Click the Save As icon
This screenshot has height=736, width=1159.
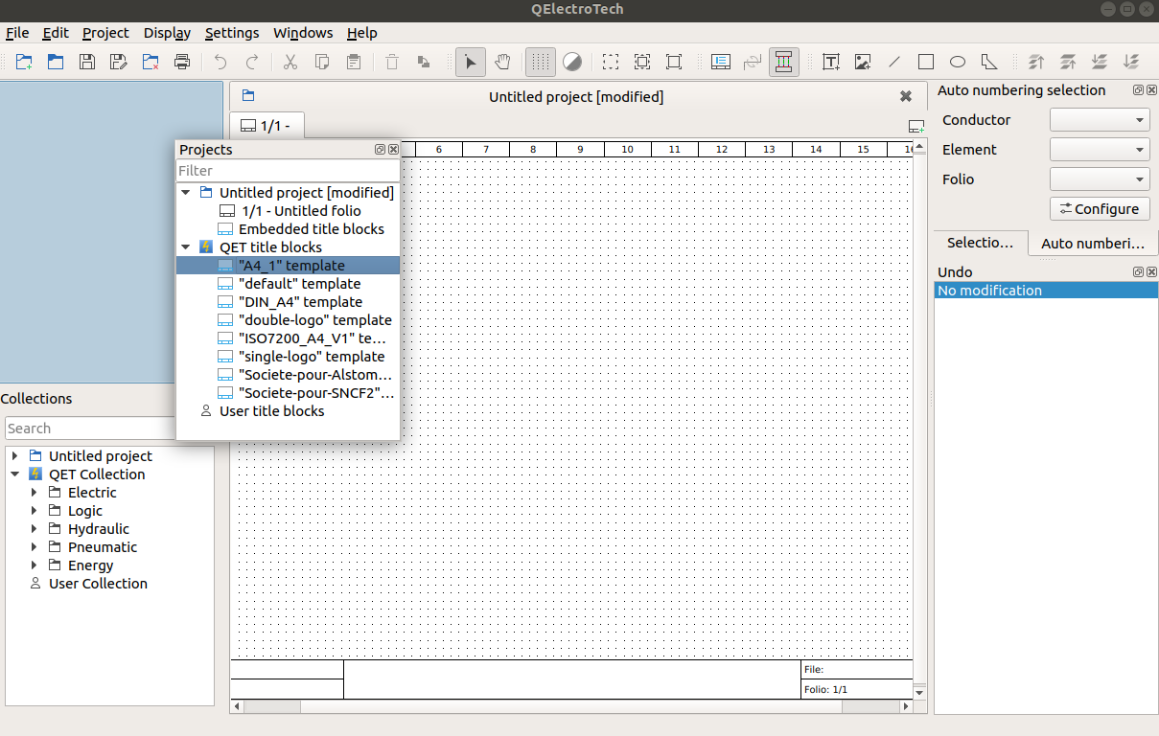[x=118, y=62]
